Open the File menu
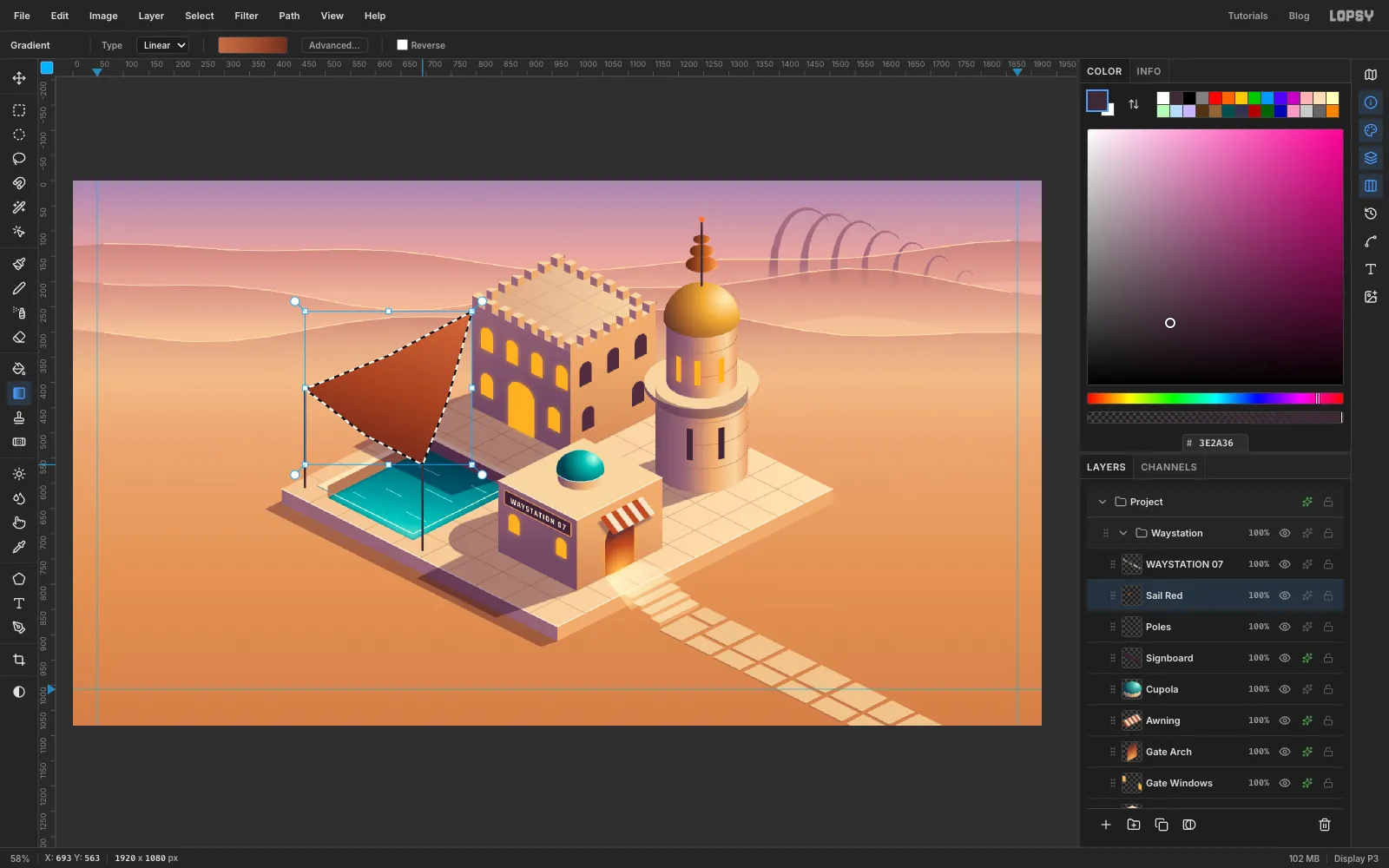Image resolution: width=1389 pixels, height=868 pixels. 22,16
